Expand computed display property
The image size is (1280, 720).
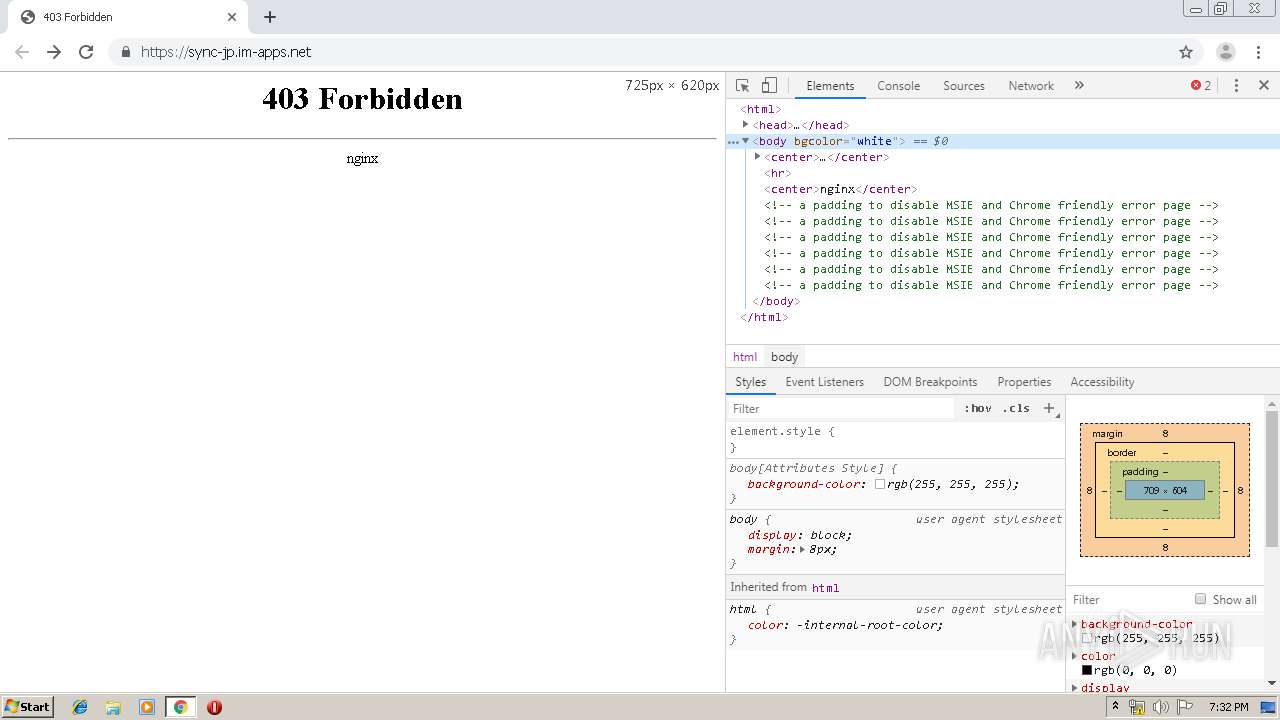pyautogui.click(x=1075, y=688)
